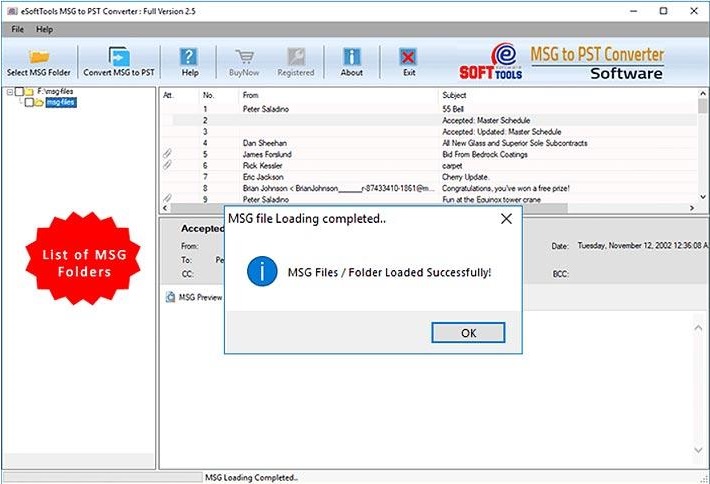Open the About info icon
710x484 pixels.
352,62
